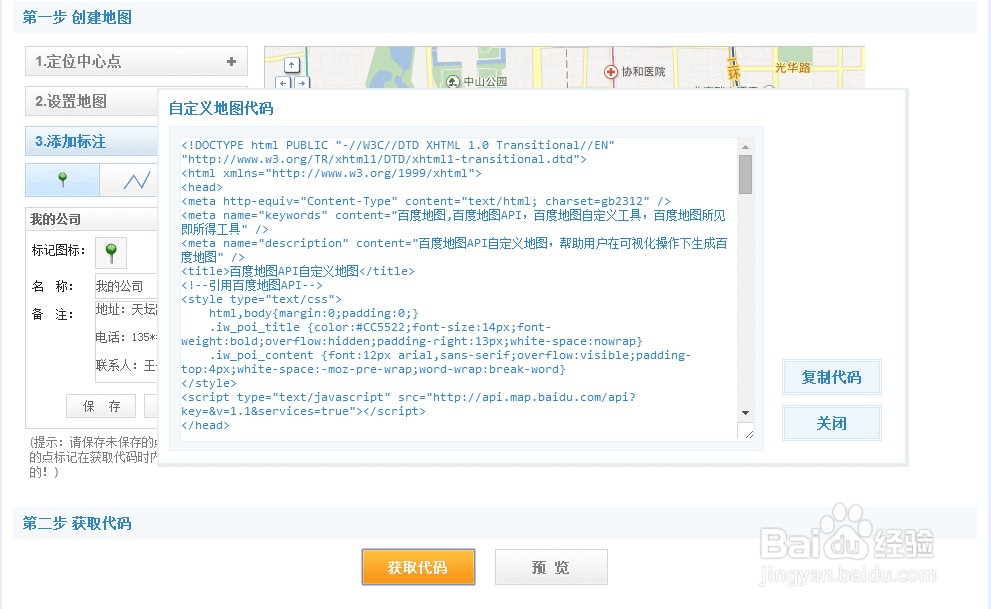
Task: Copy the map code with 复制代码
Action: coord(831,377)
